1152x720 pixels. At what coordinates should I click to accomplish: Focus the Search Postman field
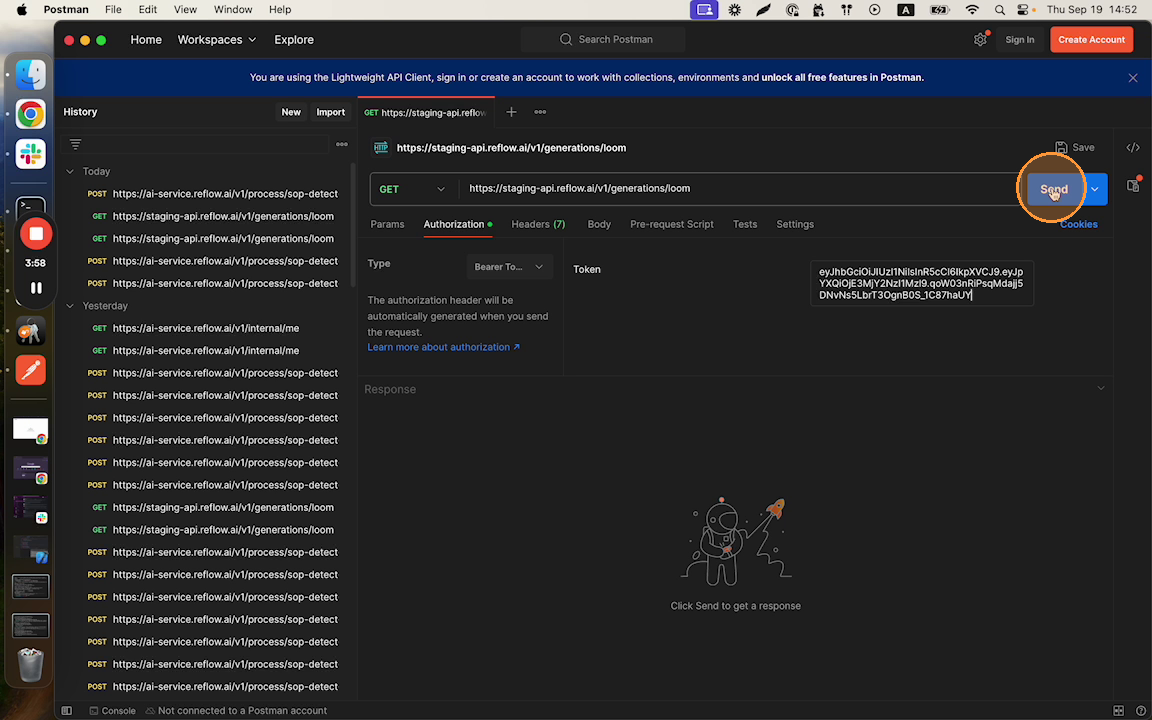pyautogui.click(x=603, y=40)
